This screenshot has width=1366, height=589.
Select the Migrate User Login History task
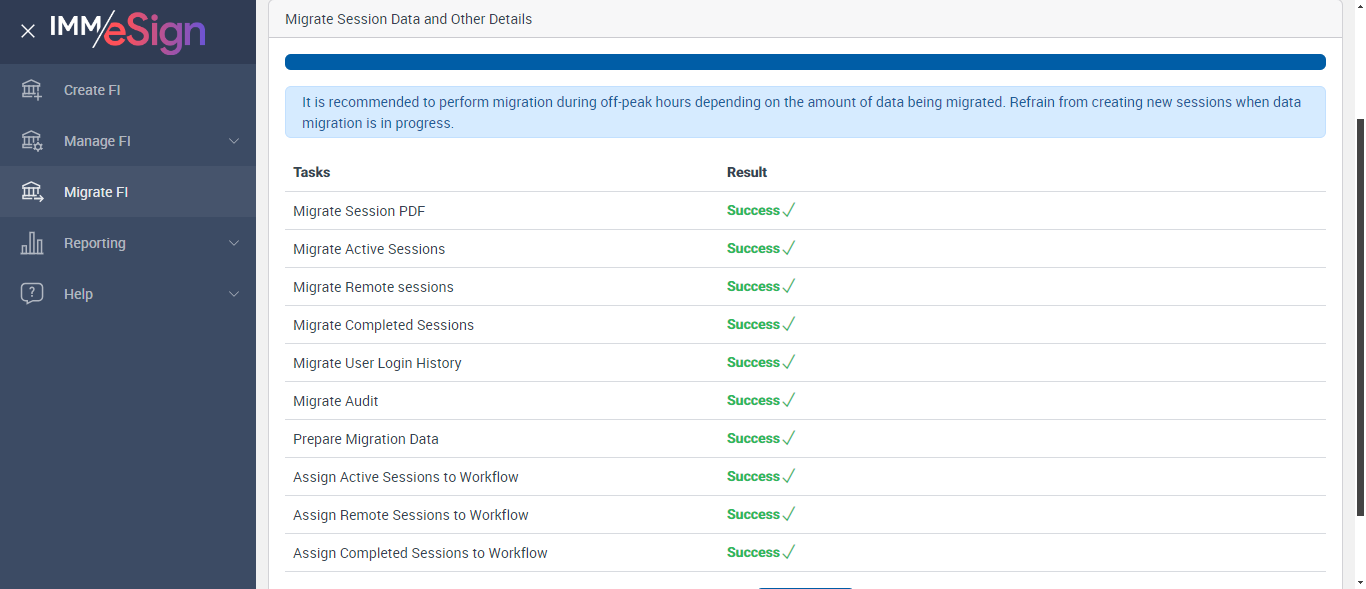[x=377, y=363]
